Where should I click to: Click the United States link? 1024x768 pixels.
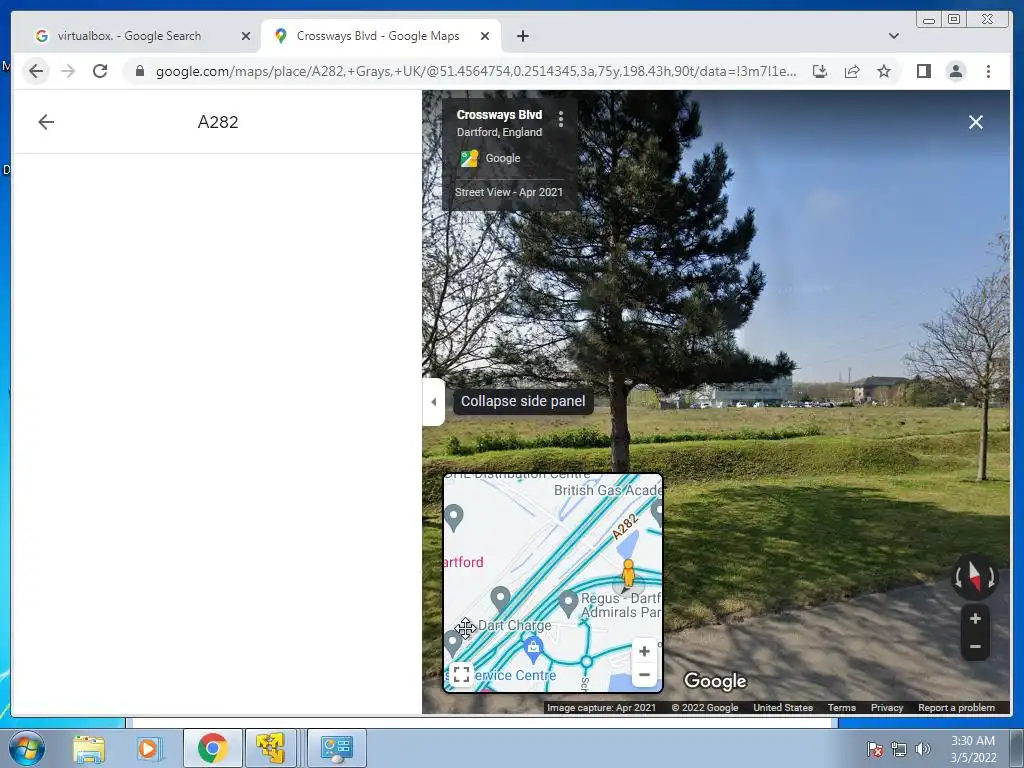(x=782, y=707)
